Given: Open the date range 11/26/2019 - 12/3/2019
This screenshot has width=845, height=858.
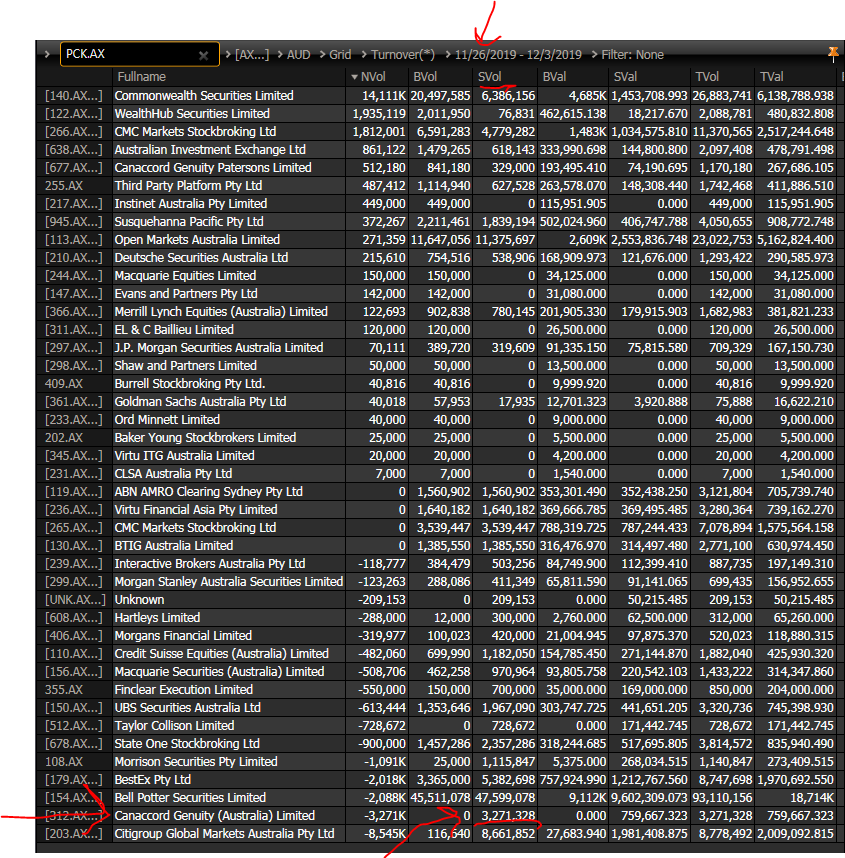Looking at the screenshot, I should (518, 55).
